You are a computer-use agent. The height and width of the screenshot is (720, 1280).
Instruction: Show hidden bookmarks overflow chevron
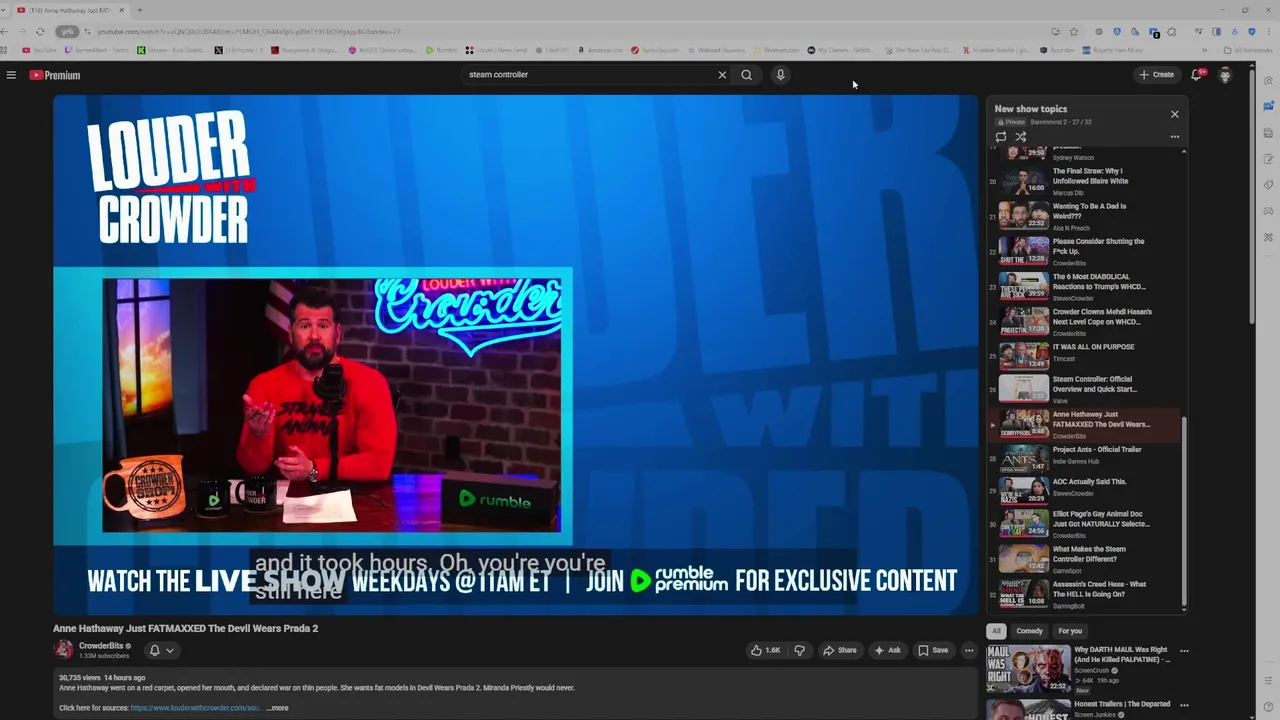point(1205,50)
